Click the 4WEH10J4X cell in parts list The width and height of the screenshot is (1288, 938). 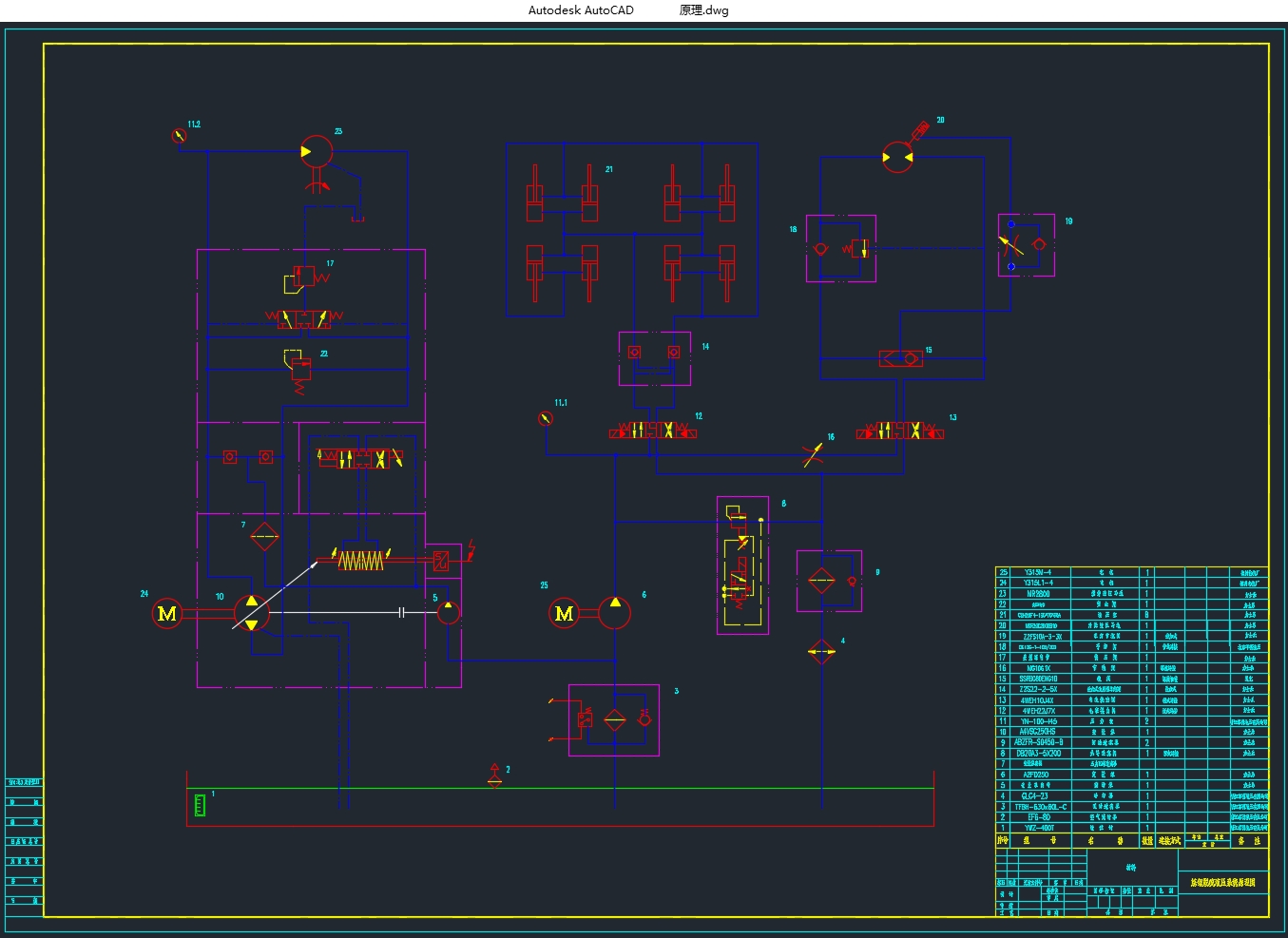(x=1037, y=700)
